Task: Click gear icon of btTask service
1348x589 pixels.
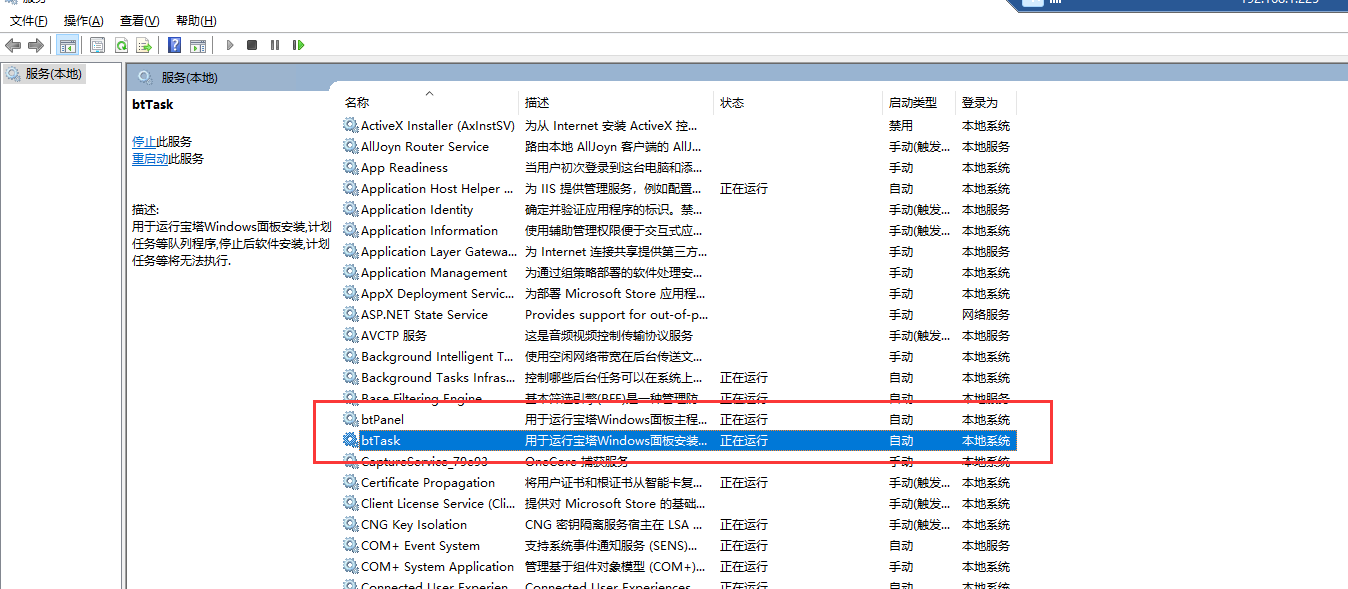Action: [x=350, y=441]
